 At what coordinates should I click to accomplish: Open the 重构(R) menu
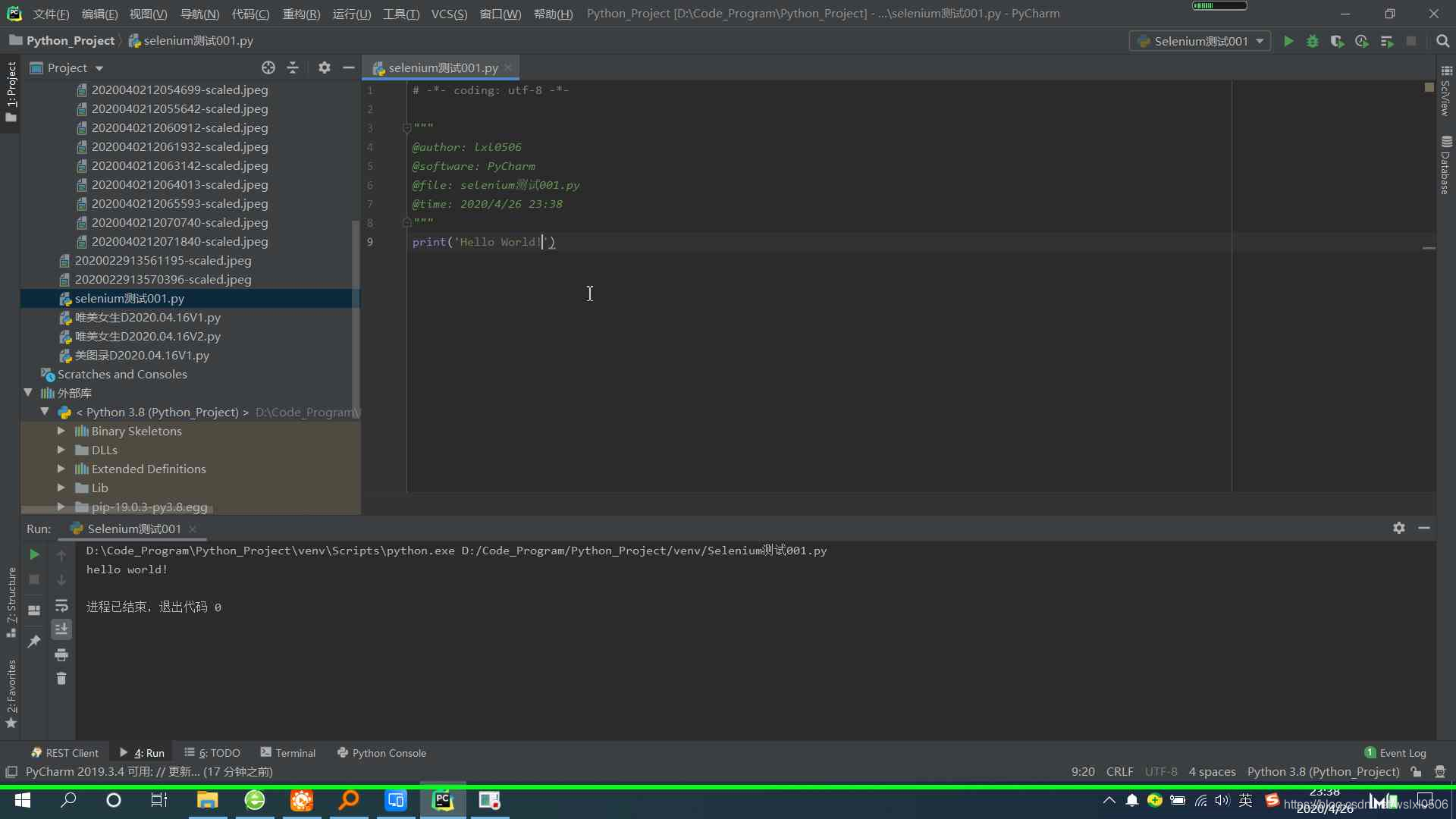pos(301,14)
